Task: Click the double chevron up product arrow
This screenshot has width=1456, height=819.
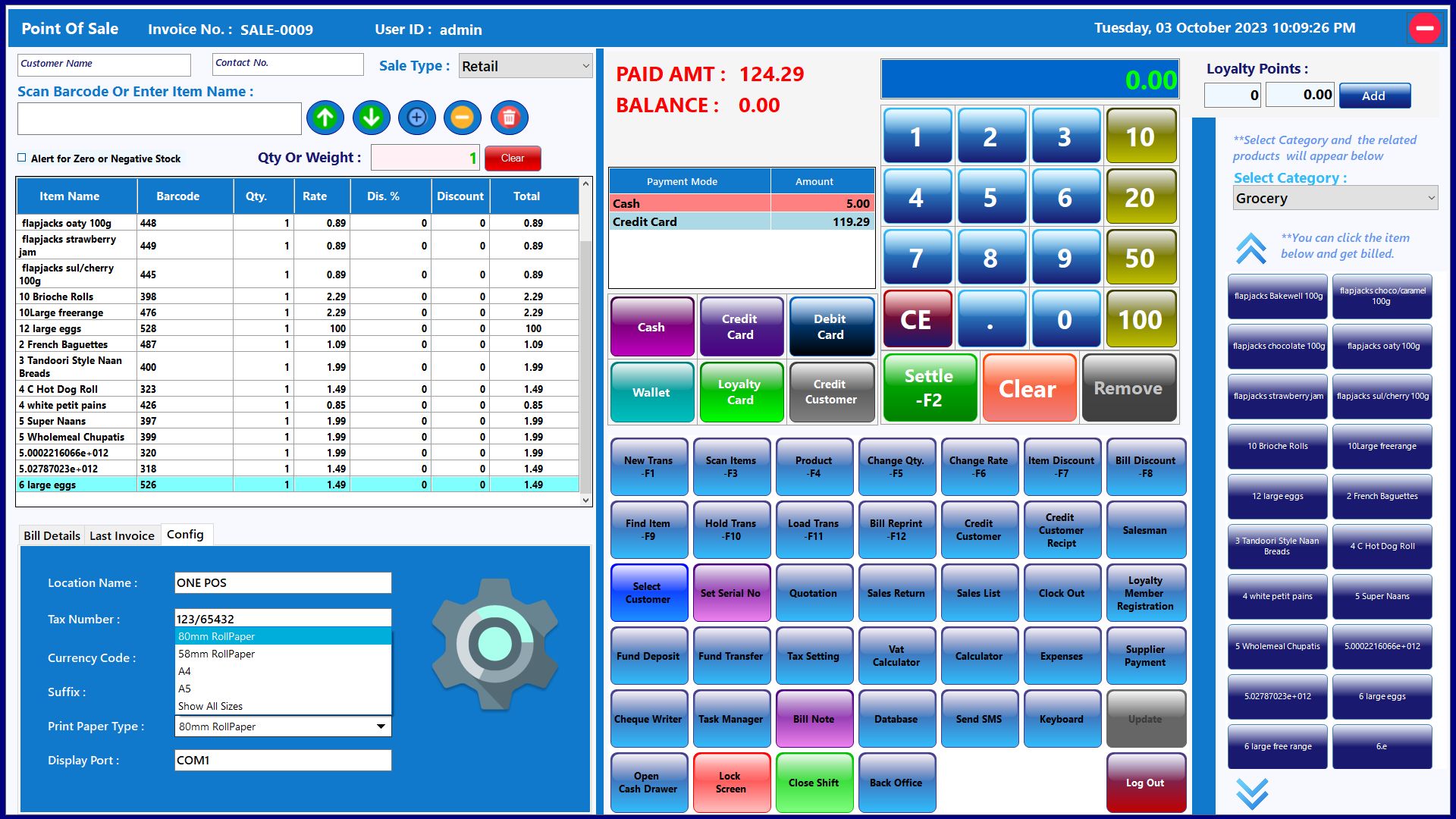Action: pyautogui.click(x=1251, y=248)
